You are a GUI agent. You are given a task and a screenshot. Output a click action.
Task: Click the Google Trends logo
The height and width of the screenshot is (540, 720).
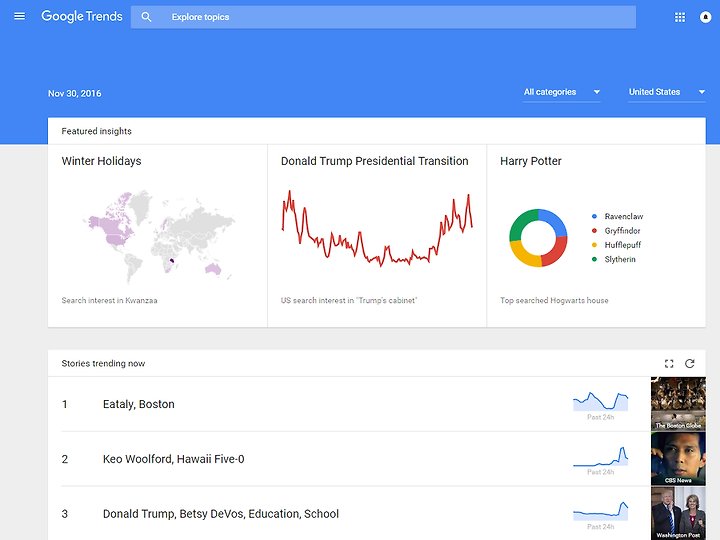tap(82, 17)
